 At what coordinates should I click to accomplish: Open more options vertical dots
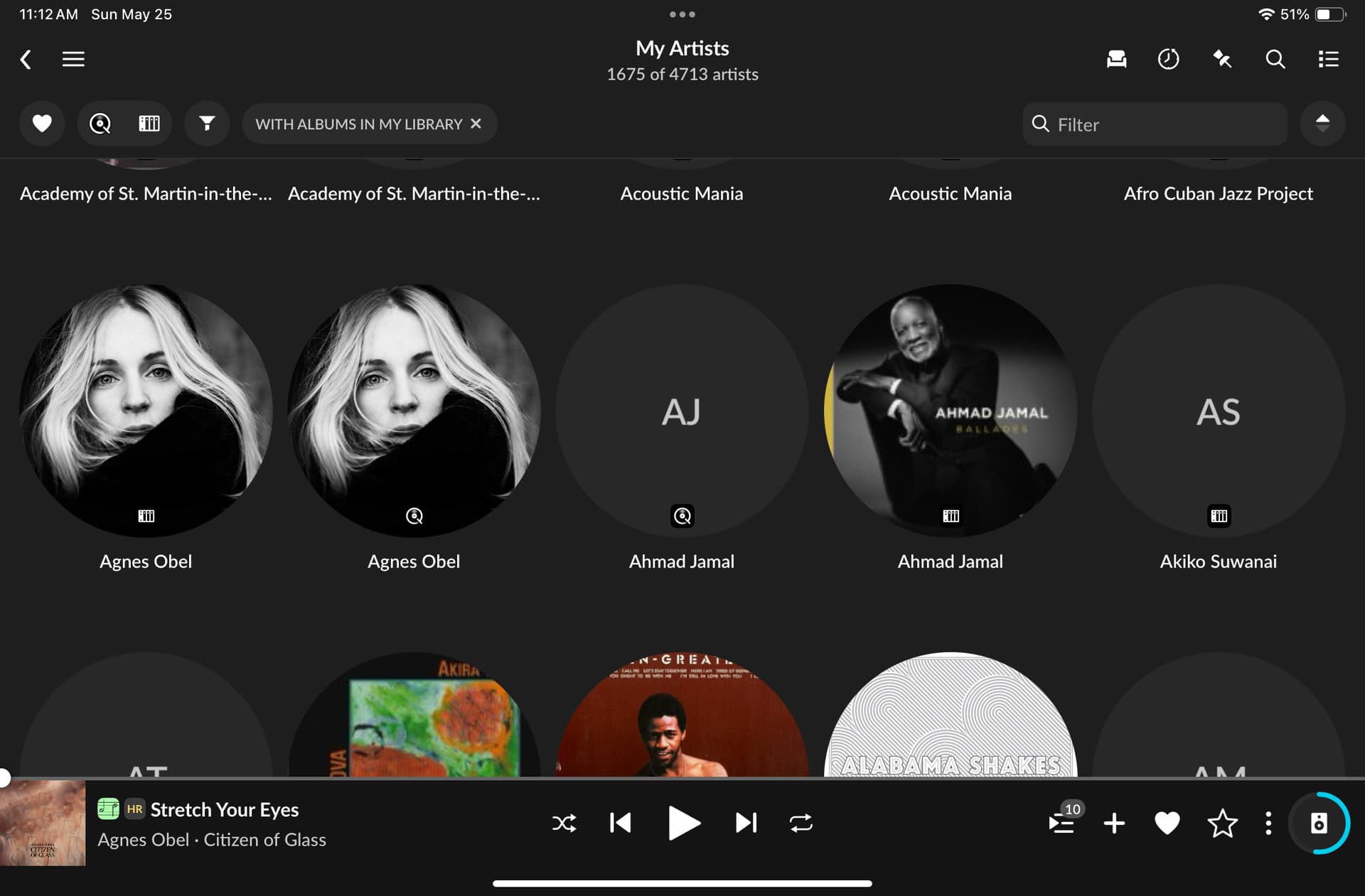tap(1268, 823)
